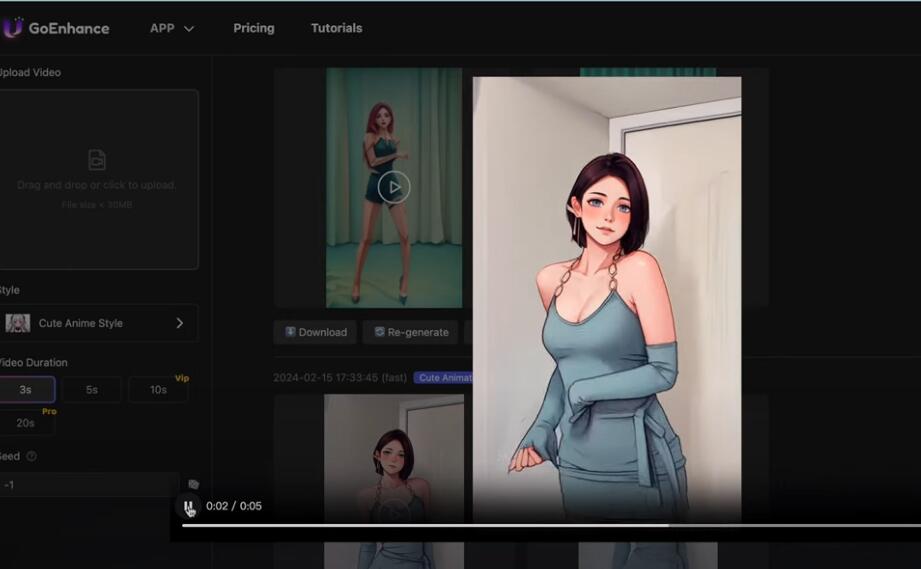Expand the APP dropdown menu
Screen dimensions: 921x569
tap(172, 28)
